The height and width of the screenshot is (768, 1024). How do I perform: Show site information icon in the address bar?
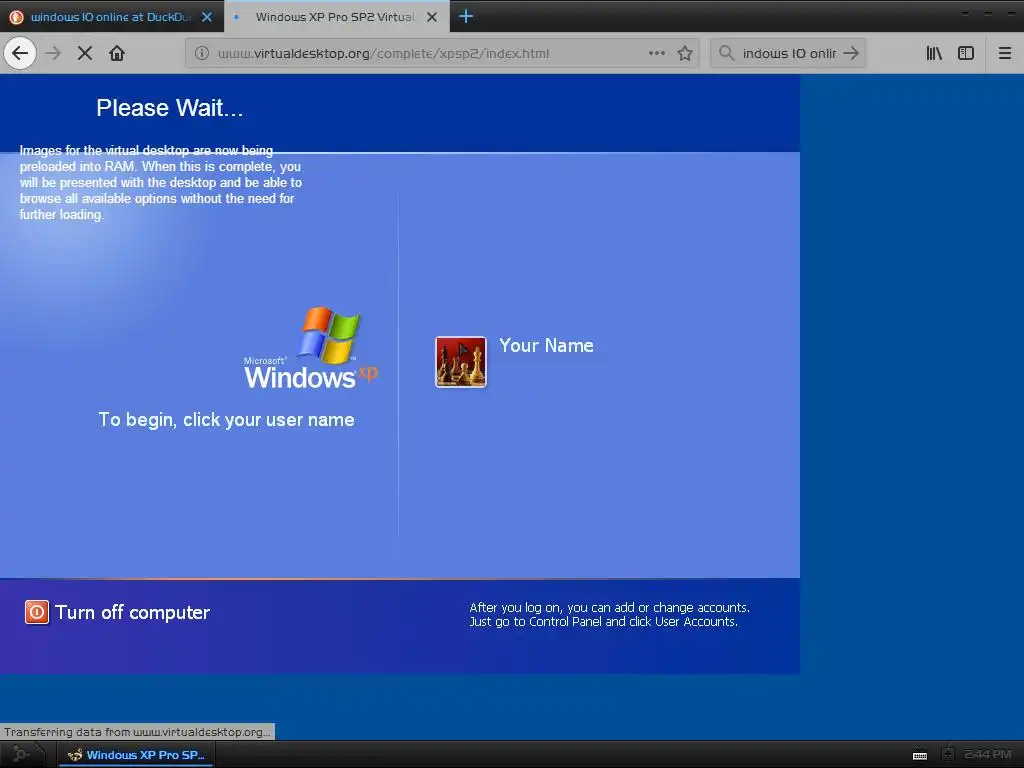coord(202,53)
